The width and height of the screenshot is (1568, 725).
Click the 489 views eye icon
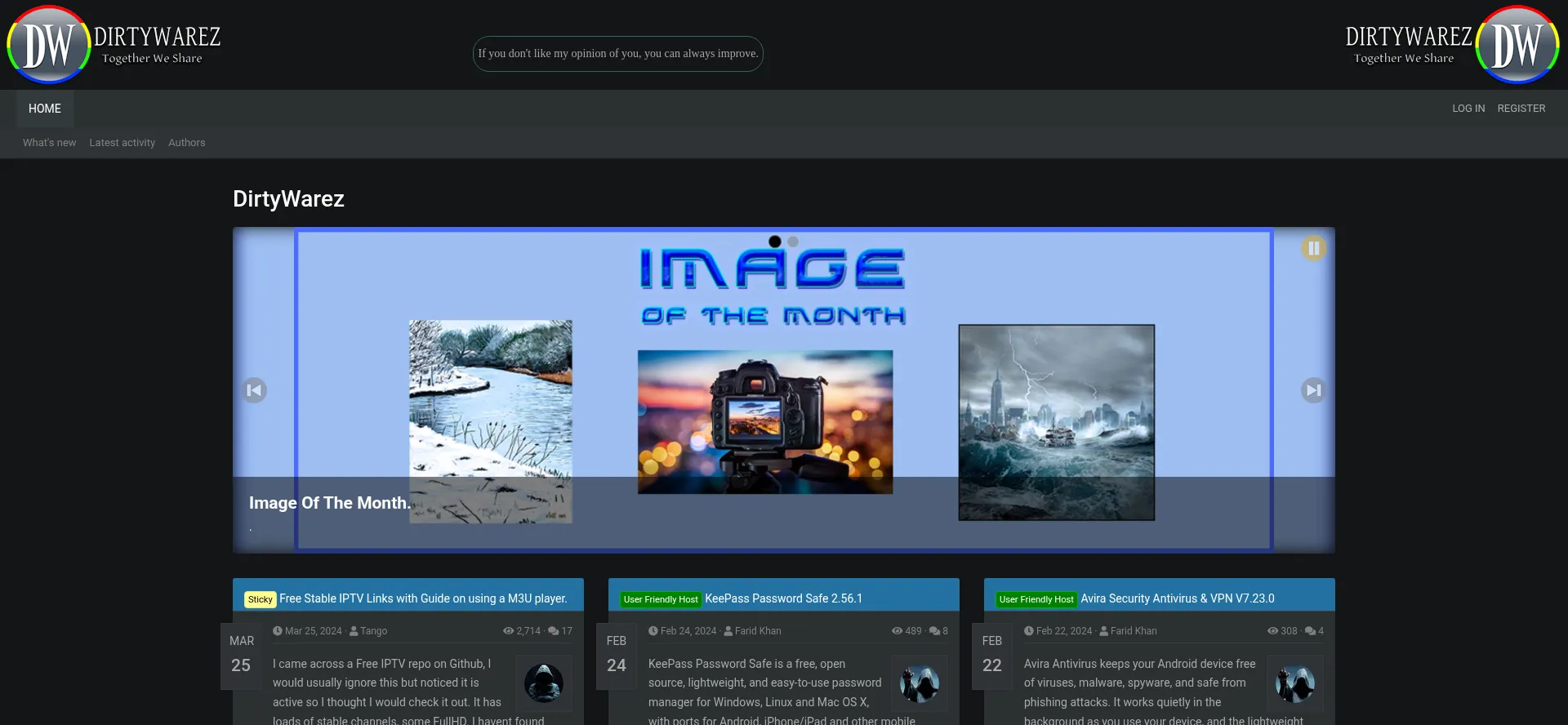(x=898, y=631)
